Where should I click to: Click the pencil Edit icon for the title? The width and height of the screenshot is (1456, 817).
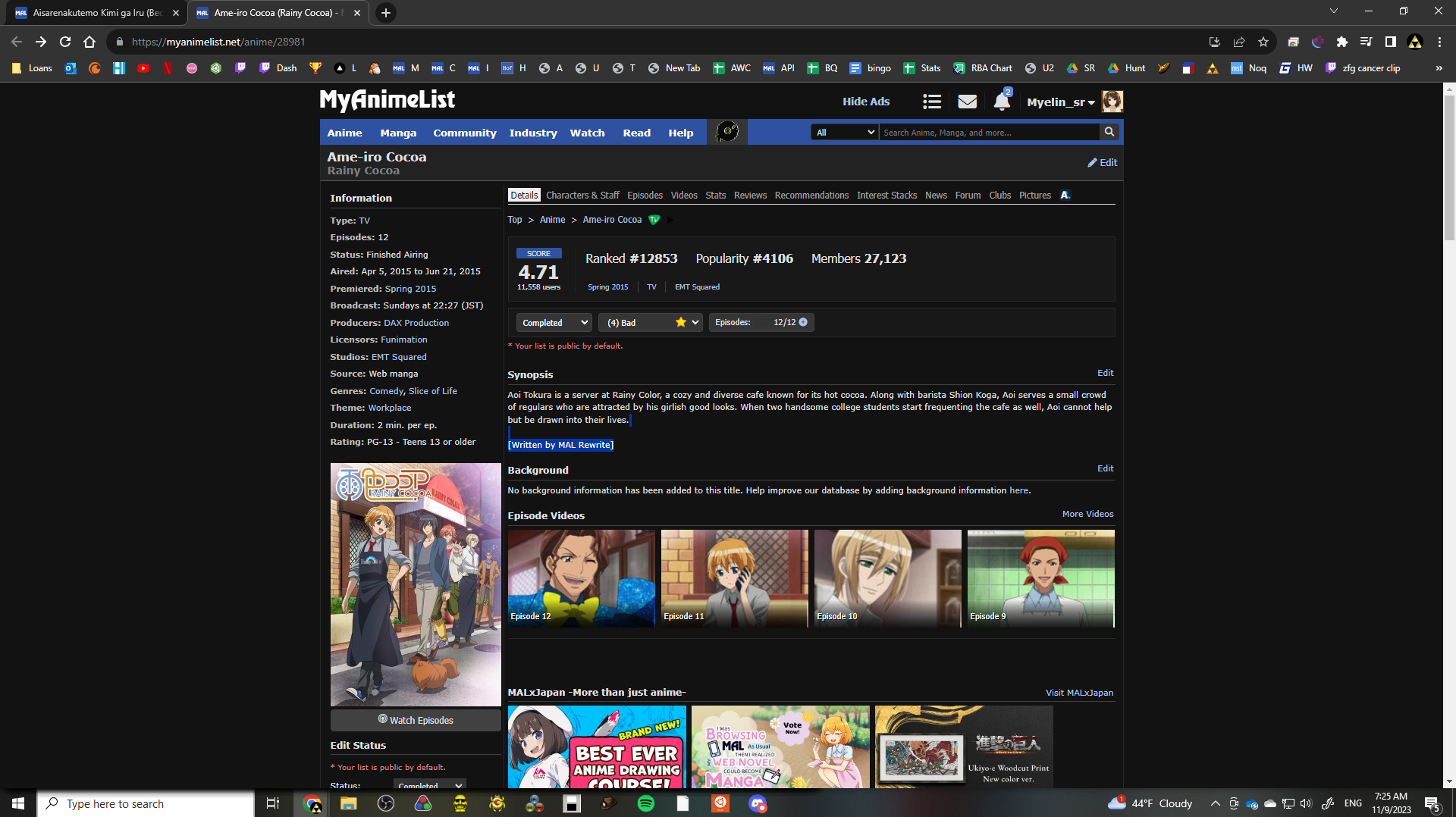point(1103,162)
